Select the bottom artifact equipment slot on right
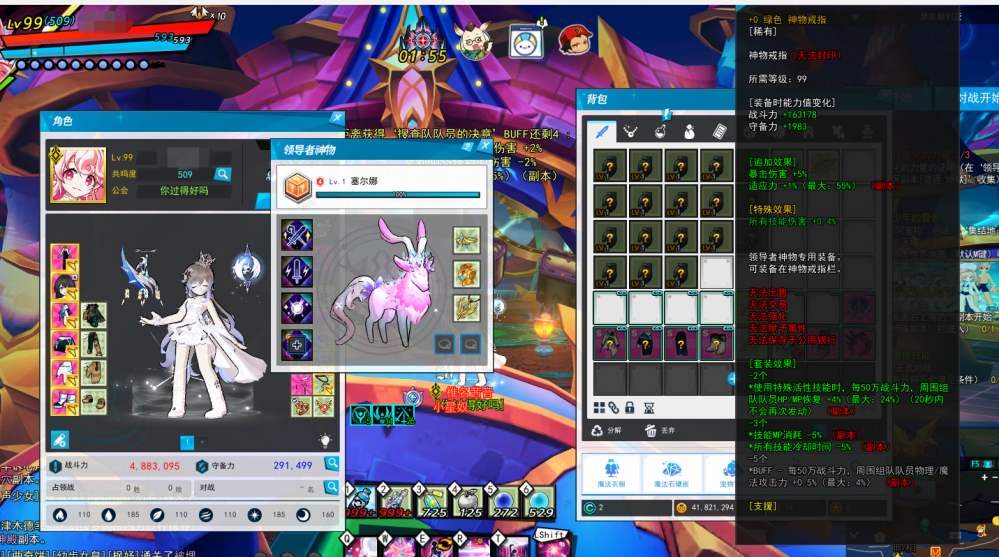 pyautogui.click(x=466, y=308)
